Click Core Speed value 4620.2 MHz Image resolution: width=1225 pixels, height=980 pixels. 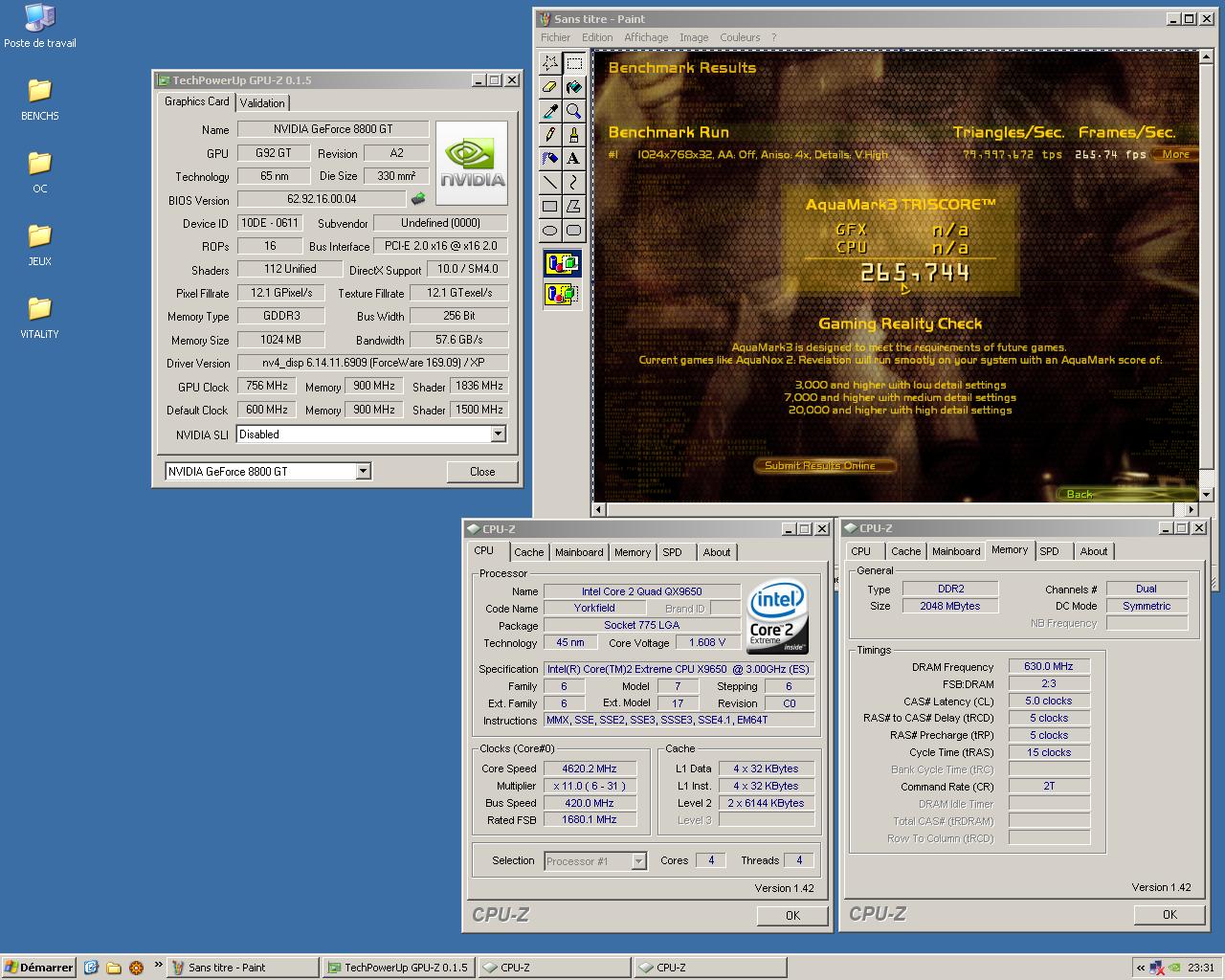[x=590, y=768]
